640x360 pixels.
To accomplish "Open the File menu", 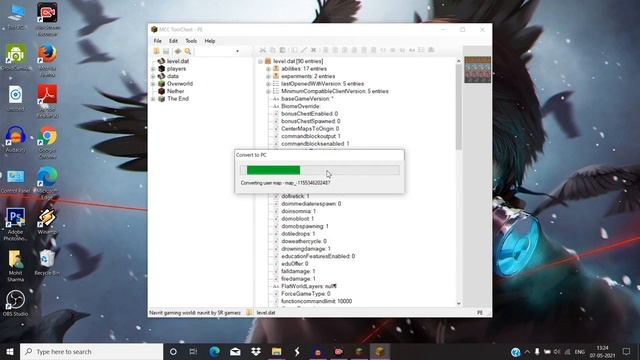I will tap(158, 41).
